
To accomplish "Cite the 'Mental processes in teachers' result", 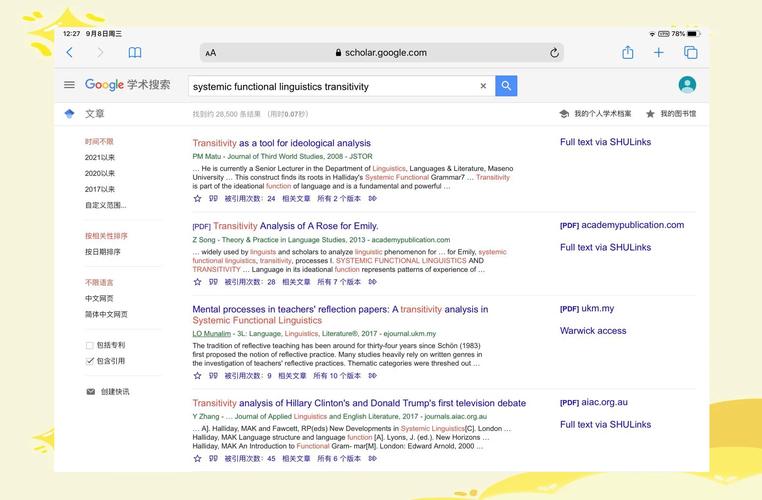I will 213,376.
